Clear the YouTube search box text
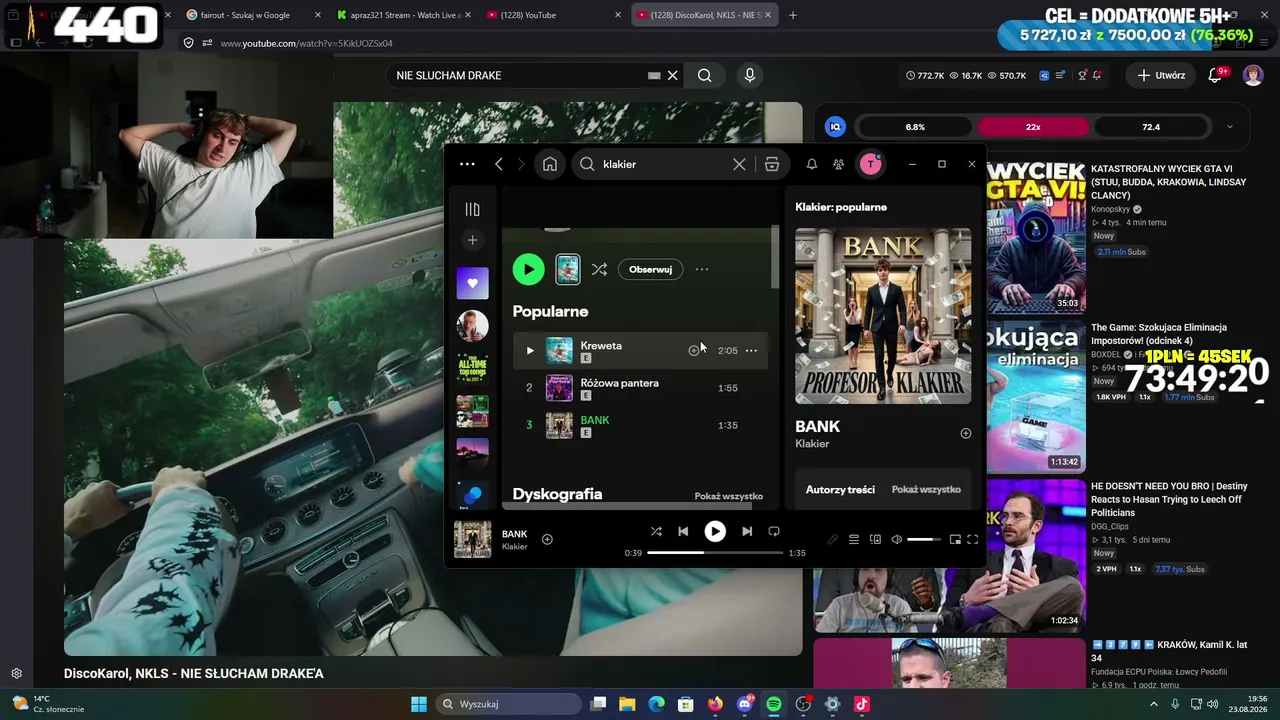This screenshot has width=1280, height=720. pyautogui.click(x=673, y=75)
